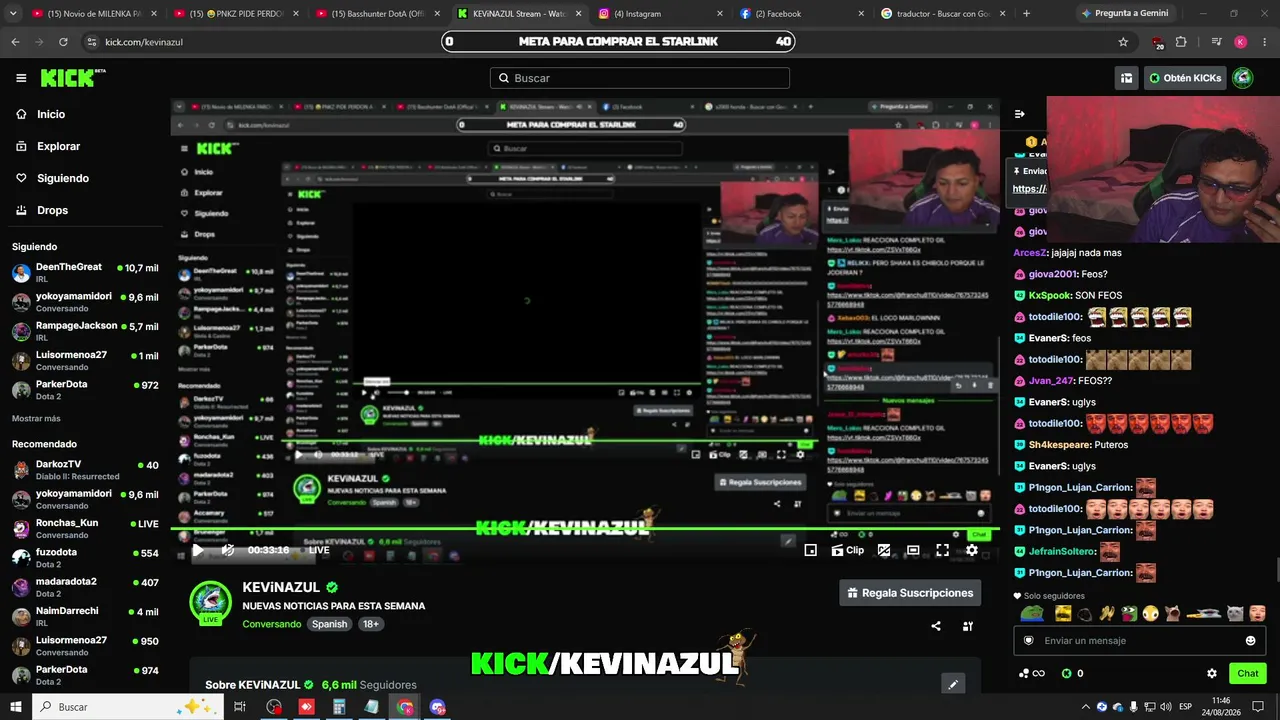Open channel points infinity icon
Screen dimensions: 1280x720
1031,673
